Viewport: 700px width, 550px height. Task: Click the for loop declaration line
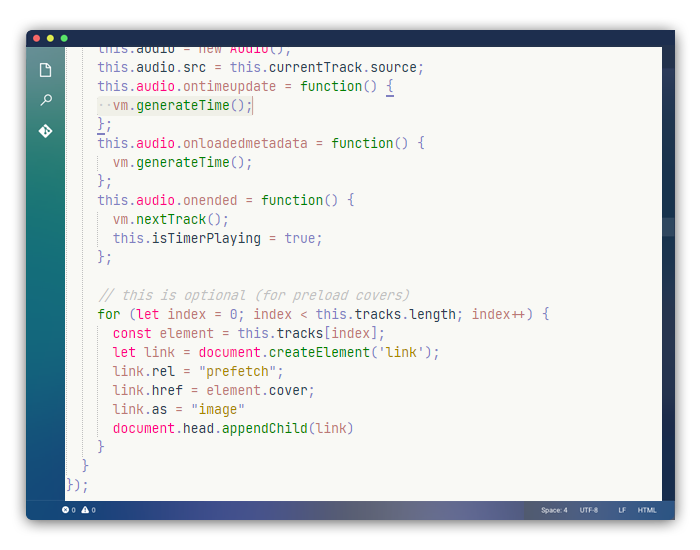[x=323, y=314]
